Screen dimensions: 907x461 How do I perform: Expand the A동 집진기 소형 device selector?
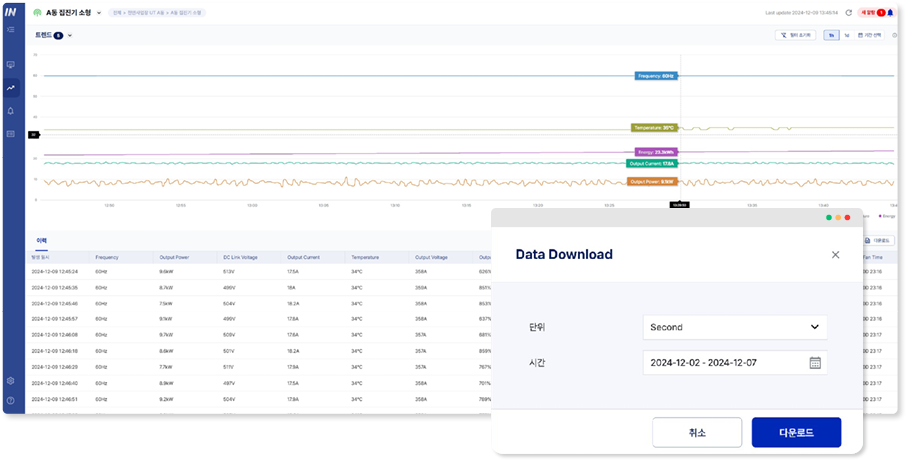click(x=99, y=13)
